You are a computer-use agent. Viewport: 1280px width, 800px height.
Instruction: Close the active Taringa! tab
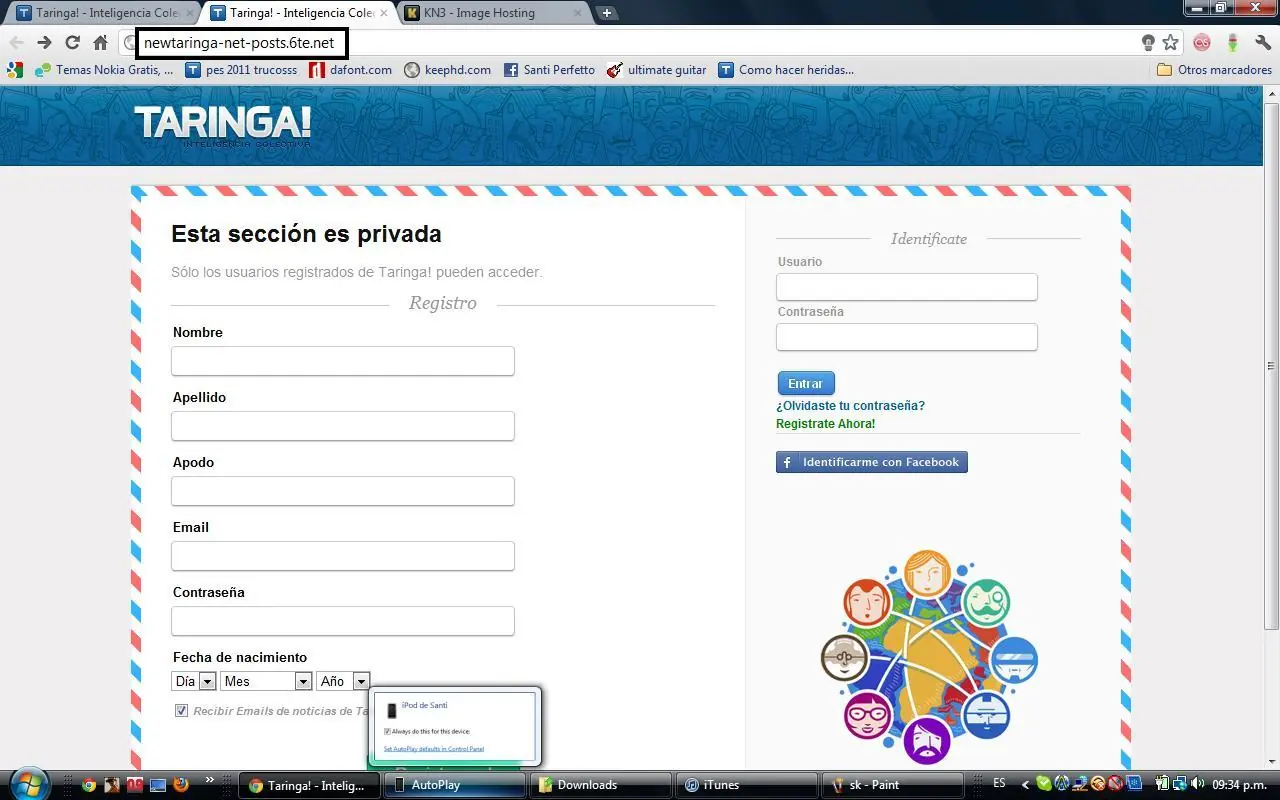click(384, 13)
